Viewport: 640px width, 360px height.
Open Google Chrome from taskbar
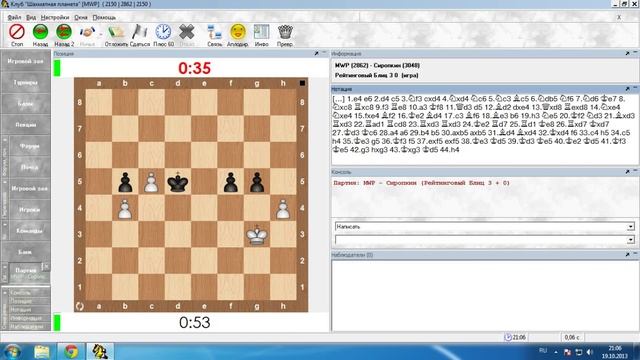71,351
